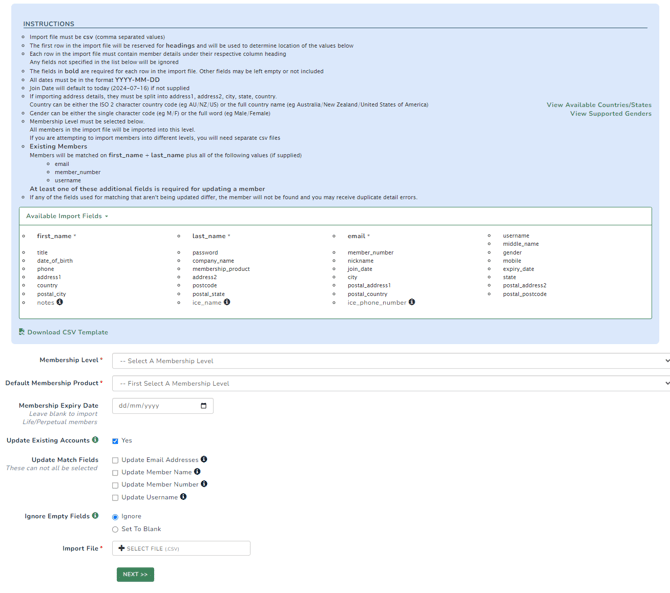Uncheck the Update Existing Accounts Yes checkbox

tap(115, 441)
